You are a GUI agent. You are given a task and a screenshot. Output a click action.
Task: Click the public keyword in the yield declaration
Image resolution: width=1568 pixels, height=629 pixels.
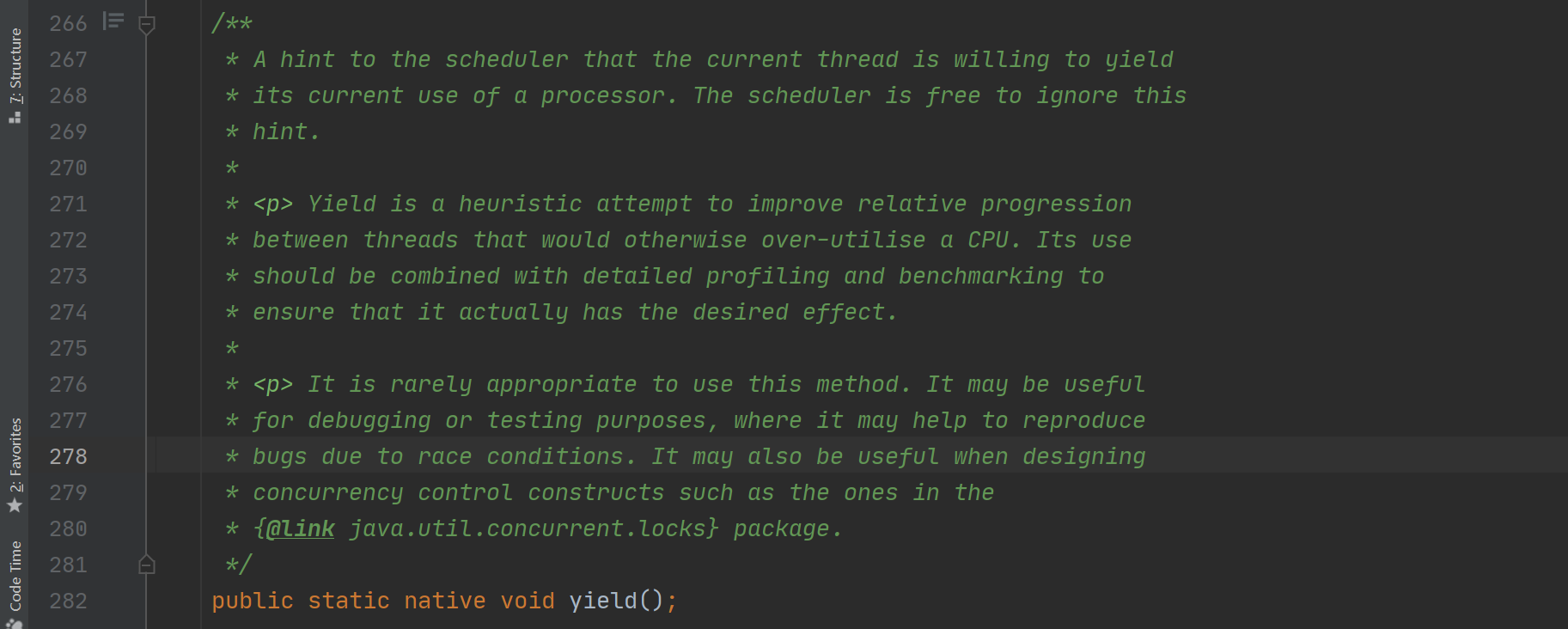tap(253, 601)
